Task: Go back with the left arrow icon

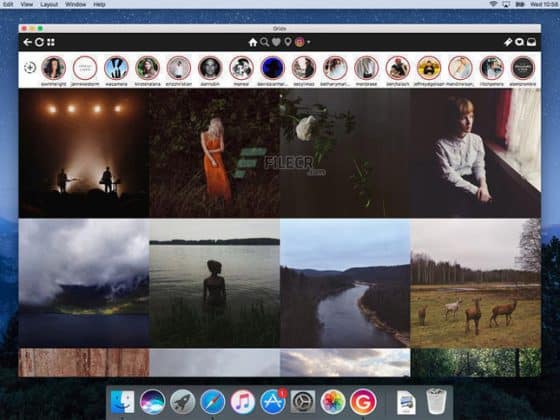Action: [28, 42]
